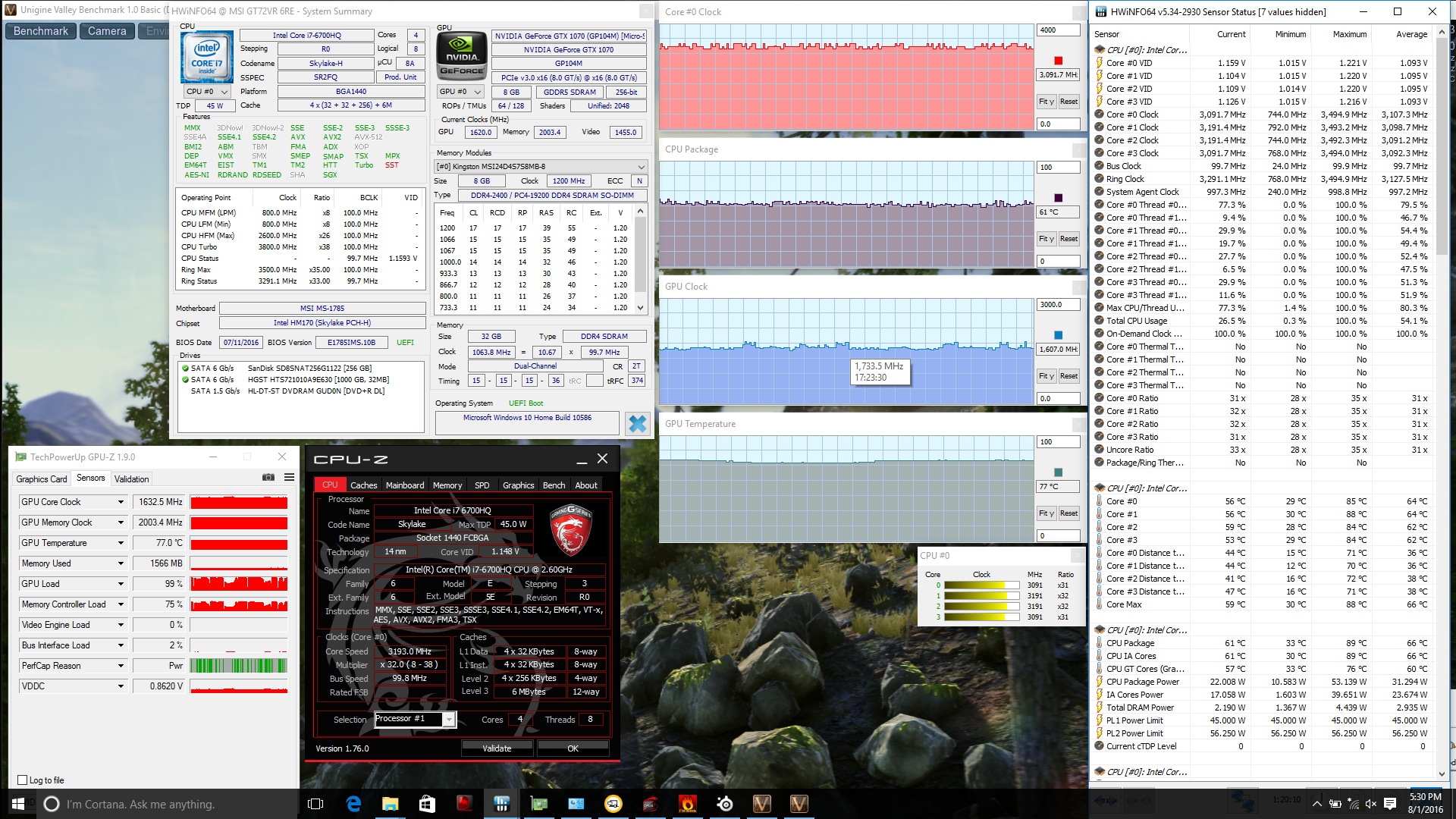Click the CPU Package Power sensor icon
Image resolution: width=1456 pixels, height=819 pixels.
point(1100,682)
